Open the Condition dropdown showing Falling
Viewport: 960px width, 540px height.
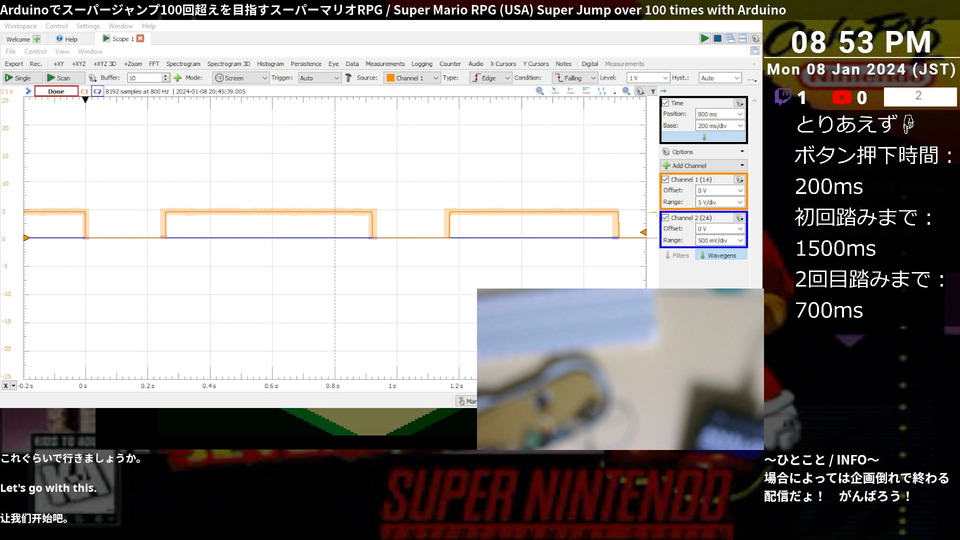pyautogui.click(x=574, y=78)
